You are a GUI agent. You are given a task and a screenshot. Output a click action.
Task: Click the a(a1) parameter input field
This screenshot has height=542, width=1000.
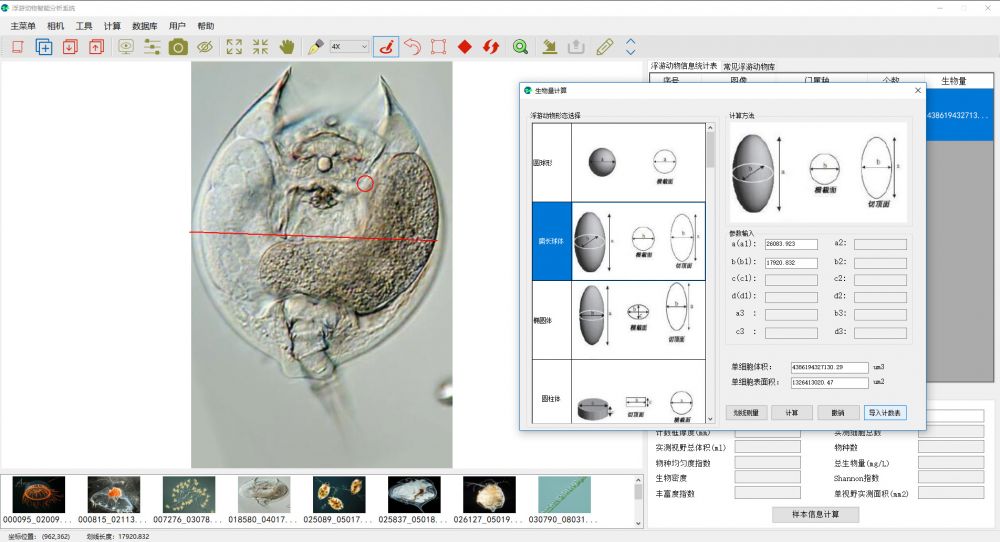click(790, 244)
